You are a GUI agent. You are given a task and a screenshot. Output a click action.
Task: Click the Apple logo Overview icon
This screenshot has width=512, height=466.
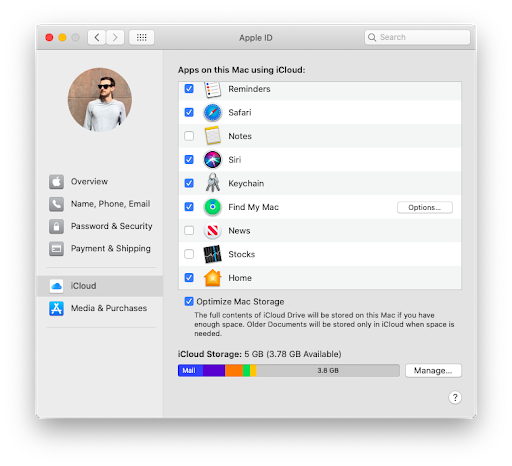coord(56,182)
